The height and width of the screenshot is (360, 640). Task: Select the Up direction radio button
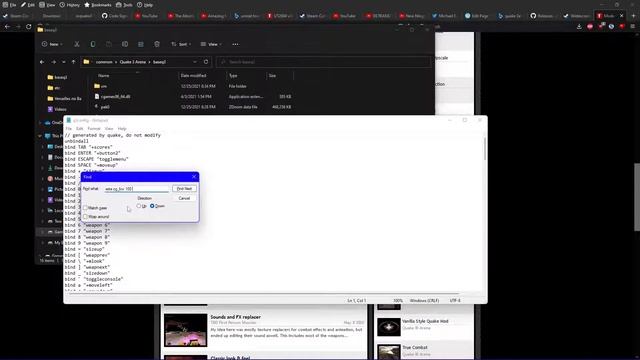tap(139, 206)
